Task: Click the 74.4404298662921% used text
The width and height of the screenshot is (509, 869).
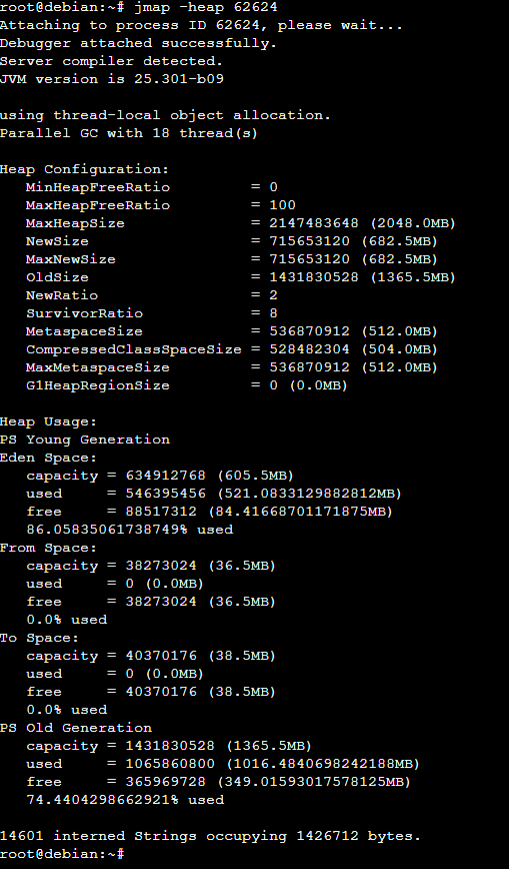Action: pos(125,800)
